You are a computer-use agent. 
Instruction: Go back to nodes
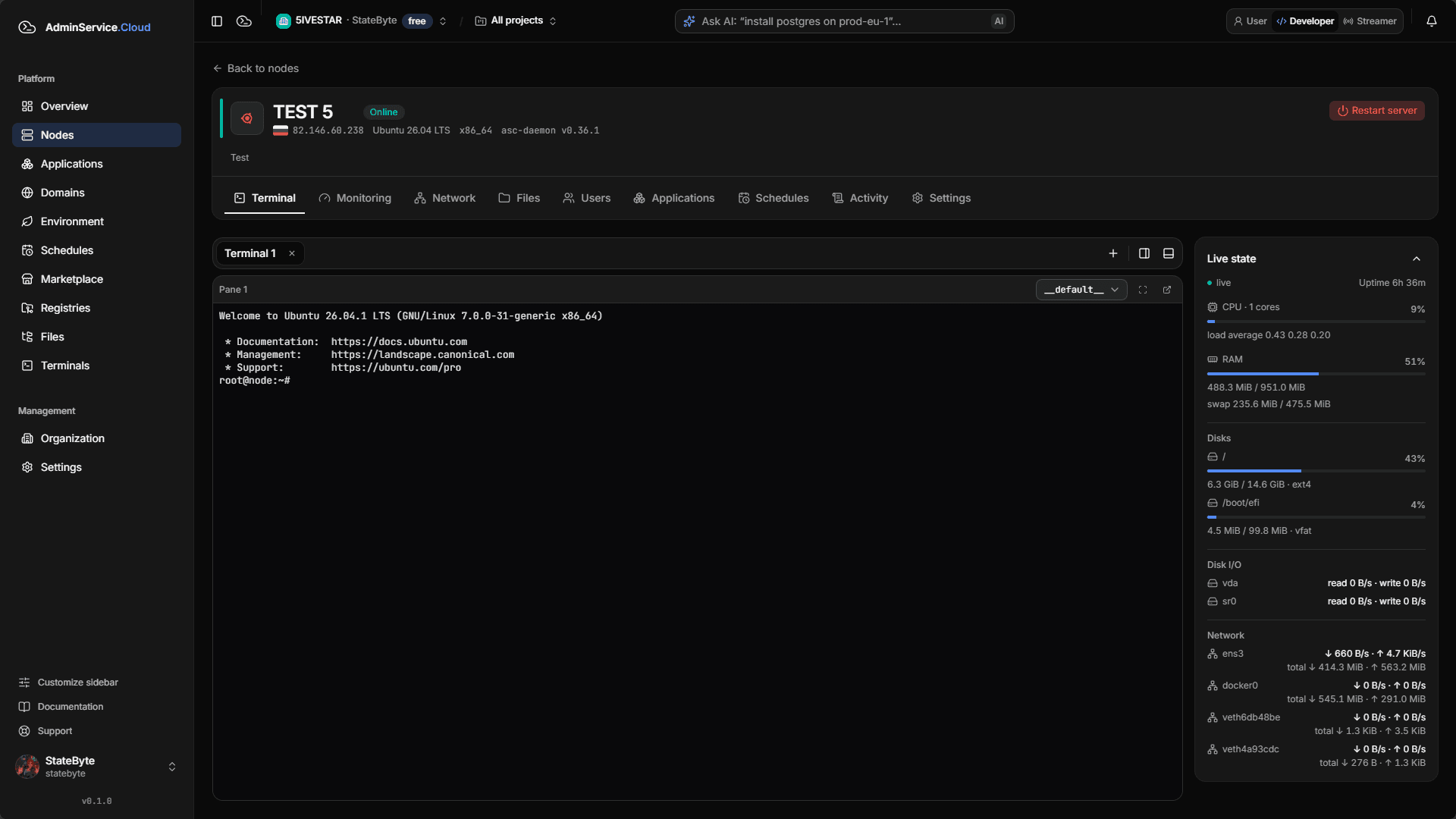point(256,68)
